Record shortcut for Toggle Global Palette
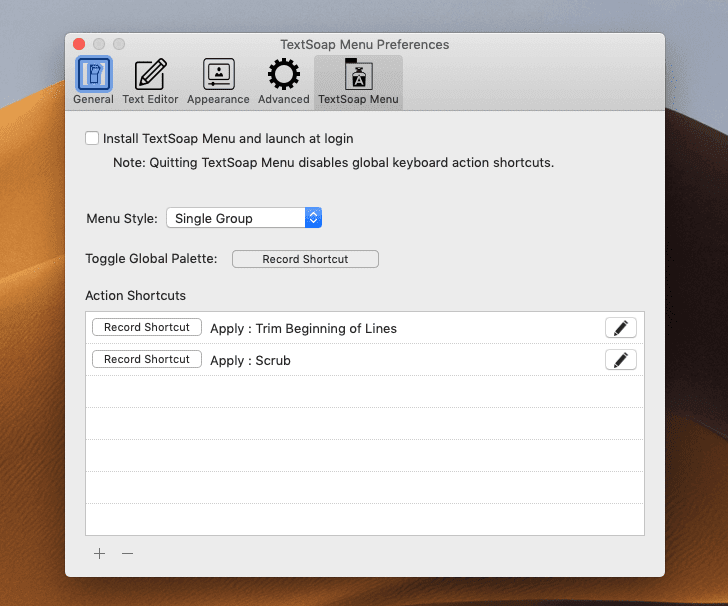The height and width of the screenshot is (606, 728). pyautogui.click(x=305, y=259)
